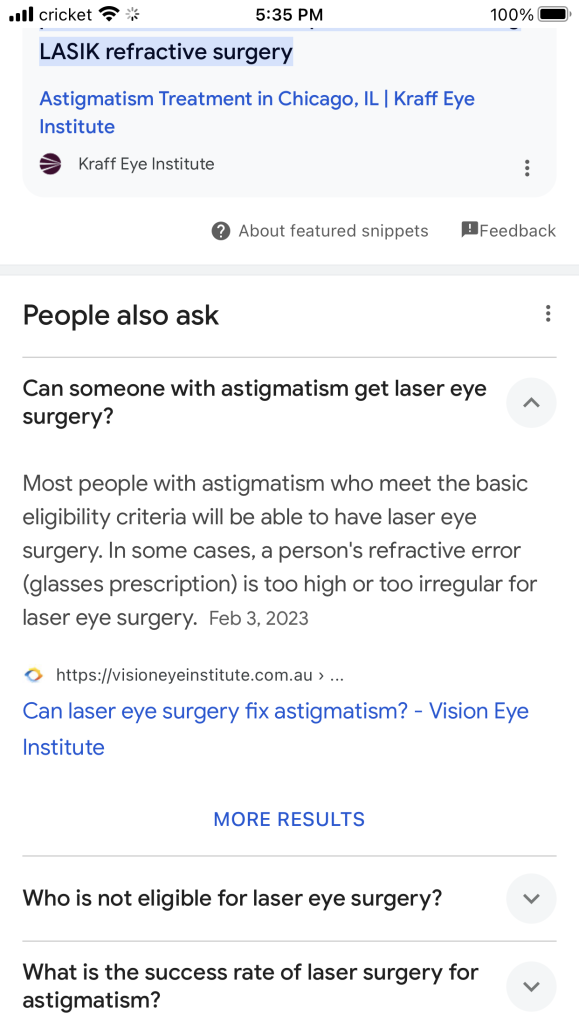
Task: Open the Kraff Eye Institute snippet options menu
Action: coord(527,168)
